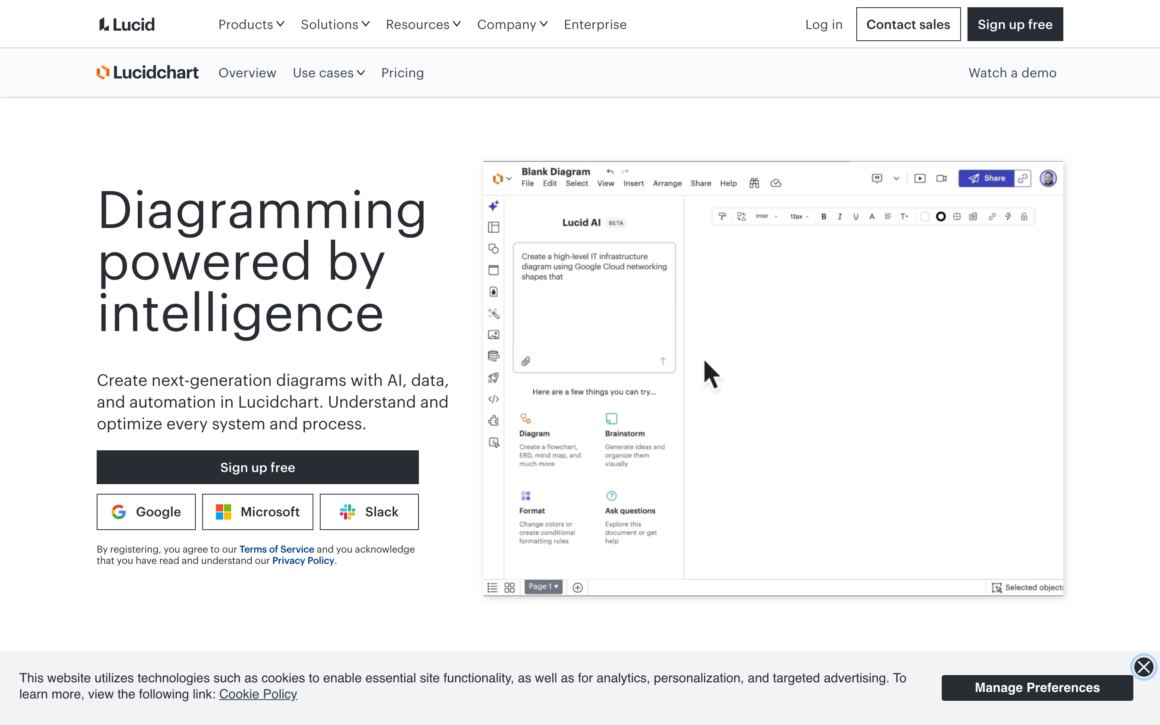This screenshot has height=725, width=1160.
Task: Expand the Solutions dropdown
Action: [334, 24]
